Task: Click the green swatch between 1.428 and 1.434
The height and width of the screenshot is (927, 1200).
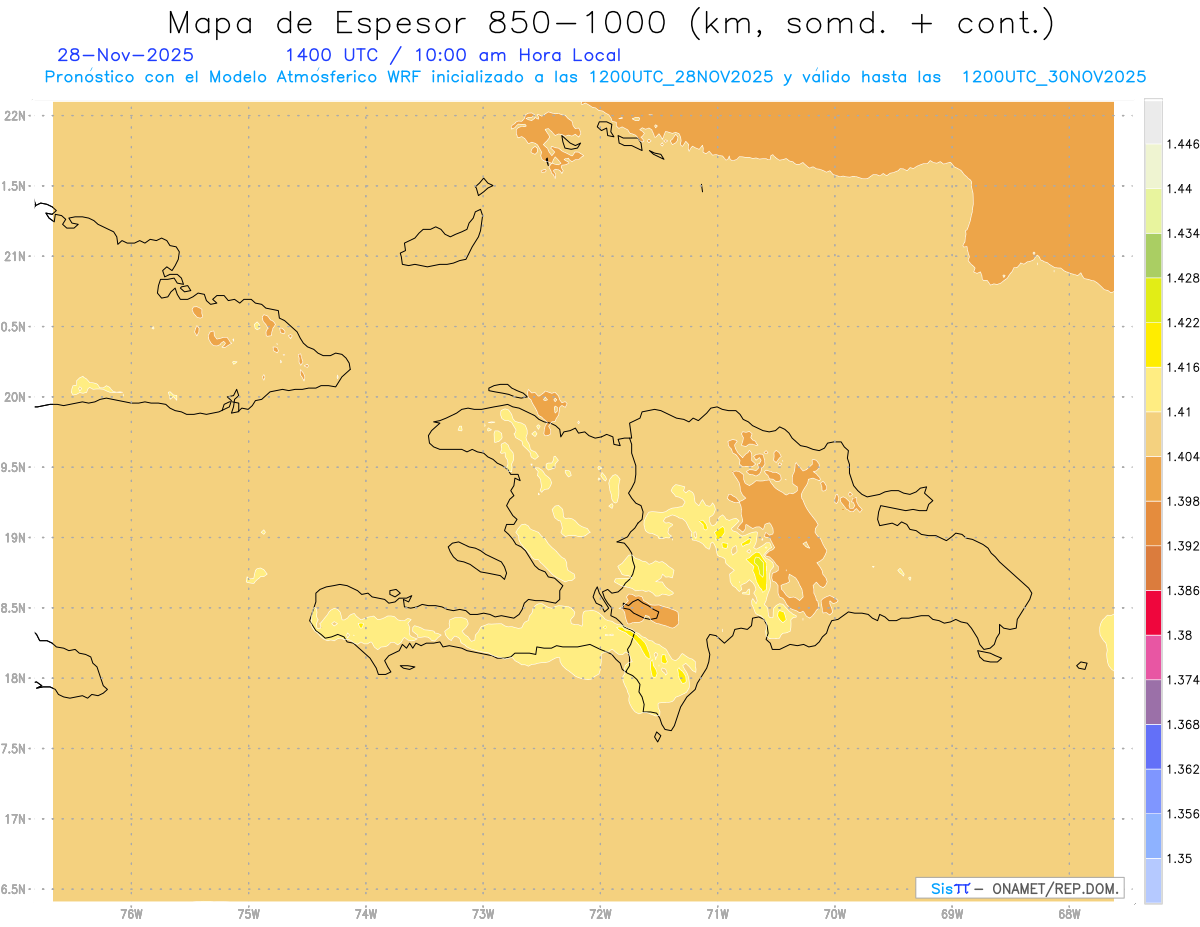Action: [x=1153, y=255]
